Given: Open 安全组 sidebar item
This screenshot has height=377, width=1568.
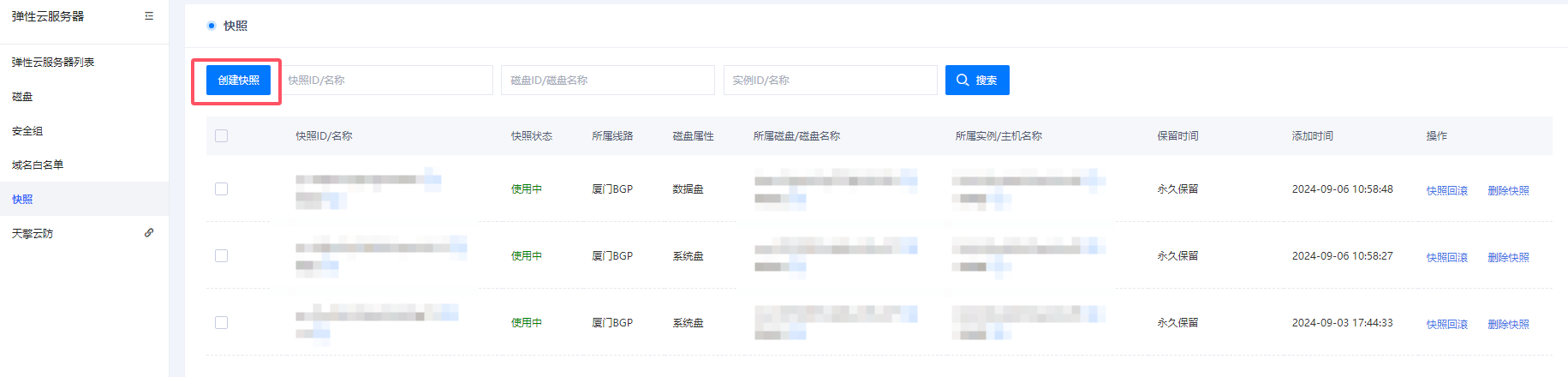Looking at the screenshot, I should [27, 131].
